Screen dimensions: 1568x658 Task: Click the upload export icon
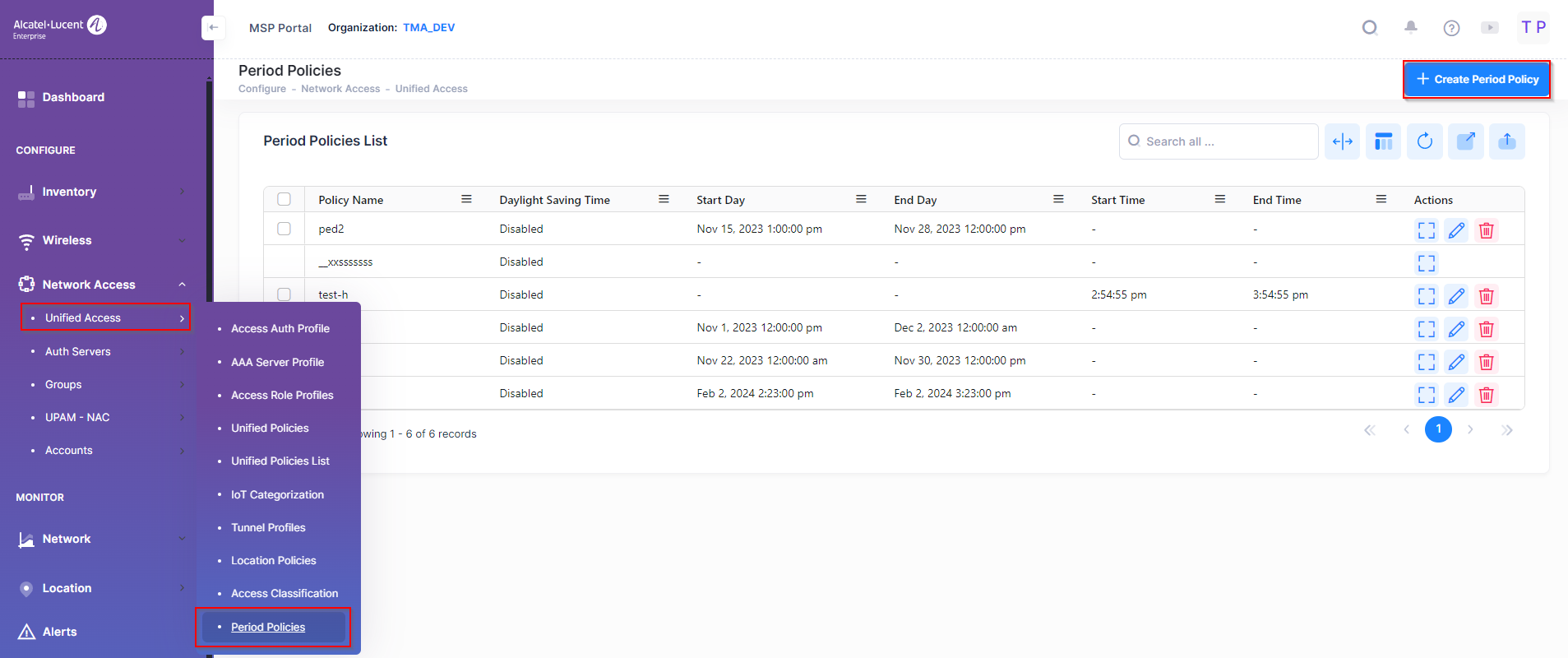point(1507,141)
